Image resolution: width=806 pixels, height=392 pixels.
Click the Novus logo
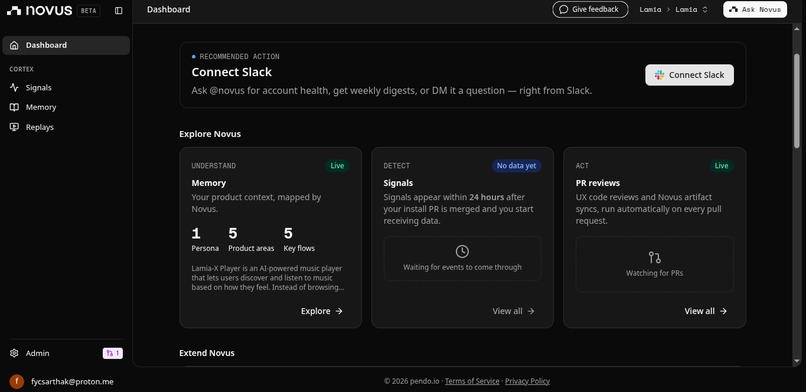pos(40,10)
